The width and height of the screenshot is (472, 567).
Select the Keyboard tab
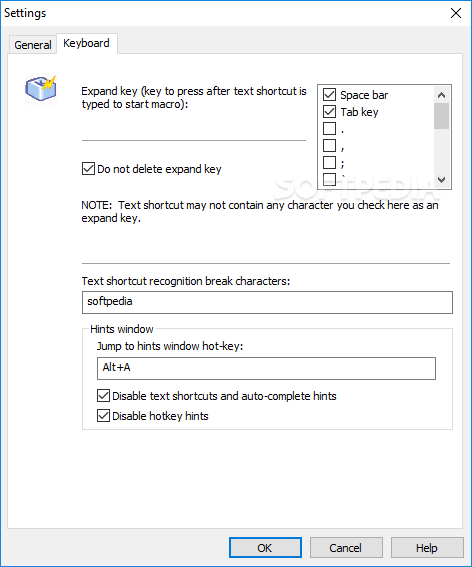click(86, 43)
